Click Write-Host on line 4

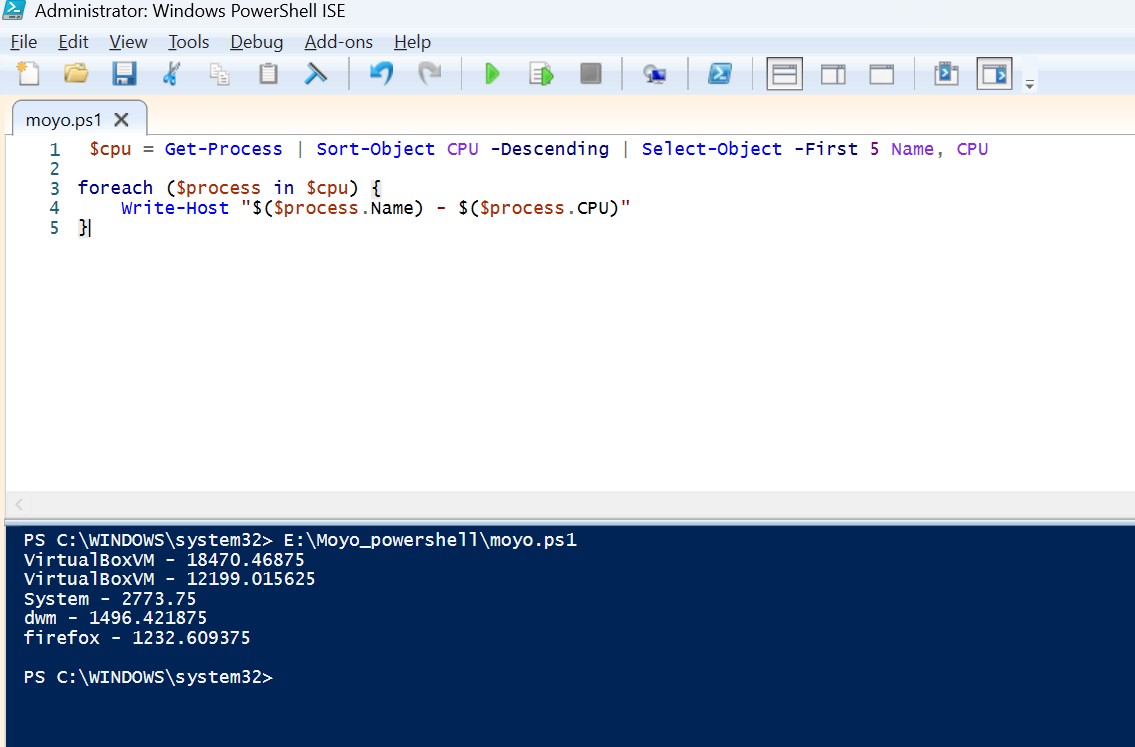coord(175,208)
